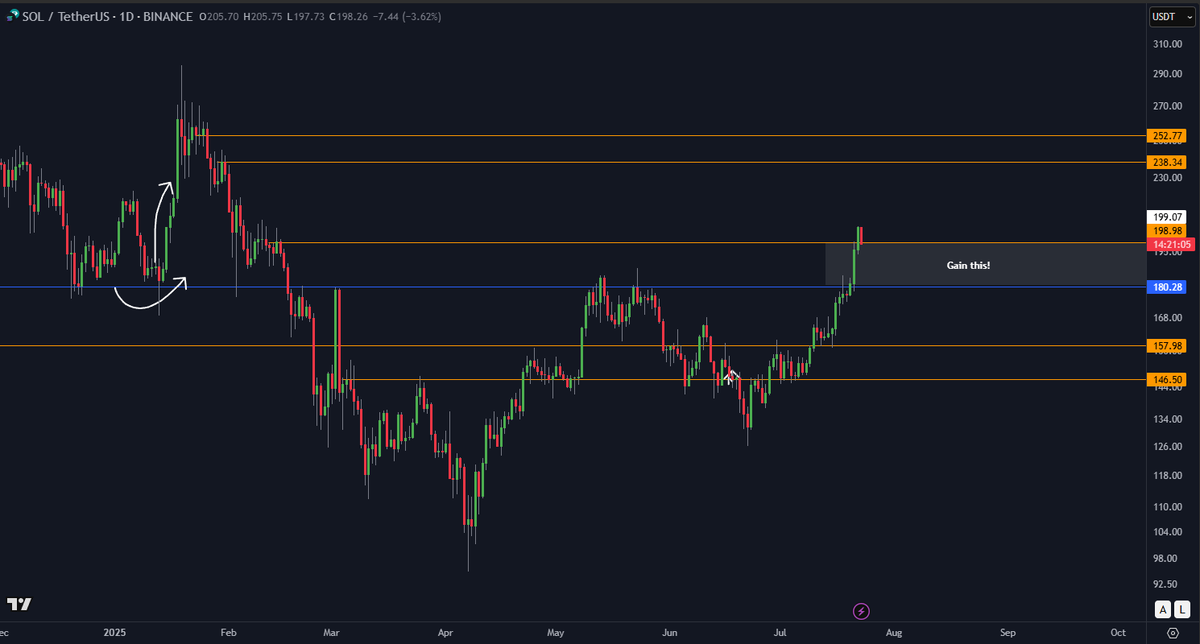
Task: Click 98.00 on the price axis
Action: click(1167, 558)
